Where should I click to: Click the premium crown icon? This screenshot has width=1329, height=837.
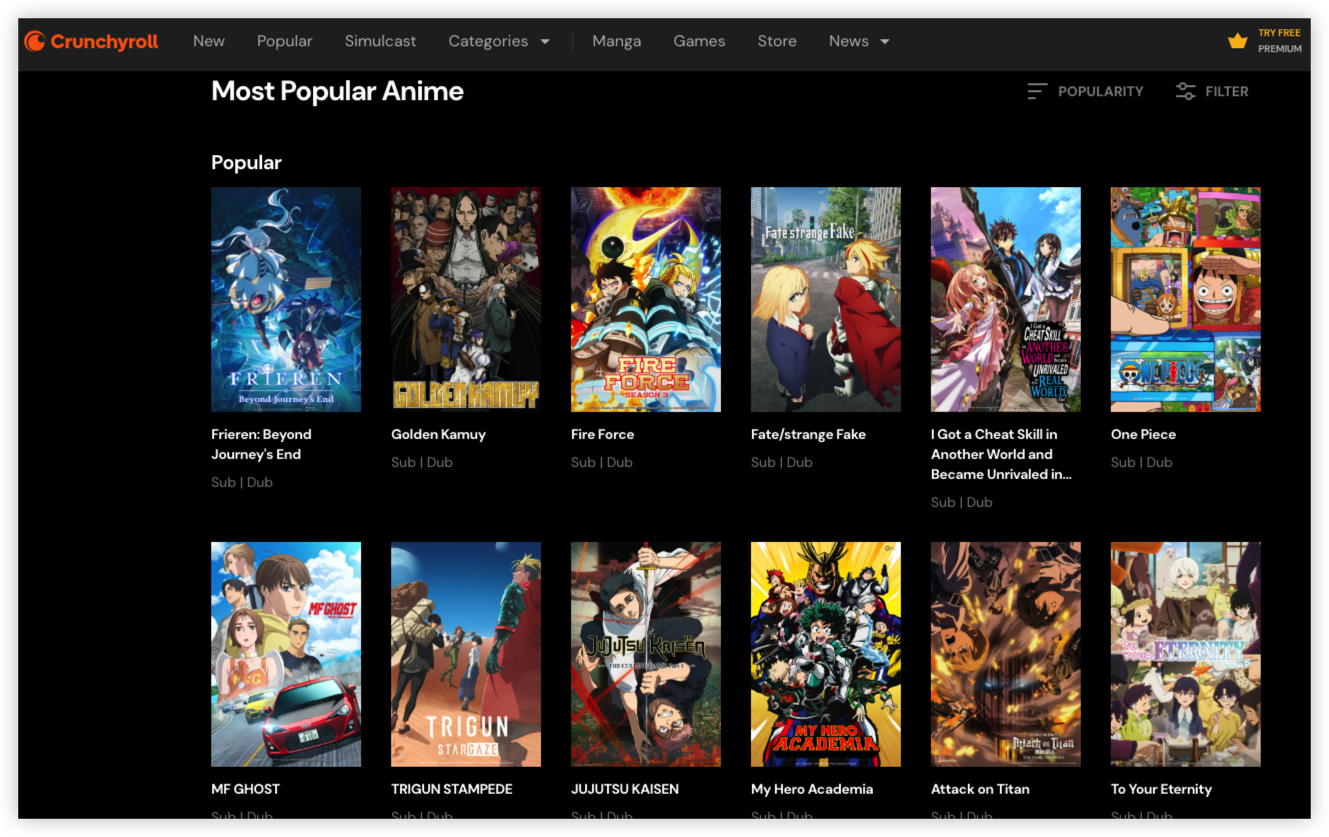[x=1237, y=41]
